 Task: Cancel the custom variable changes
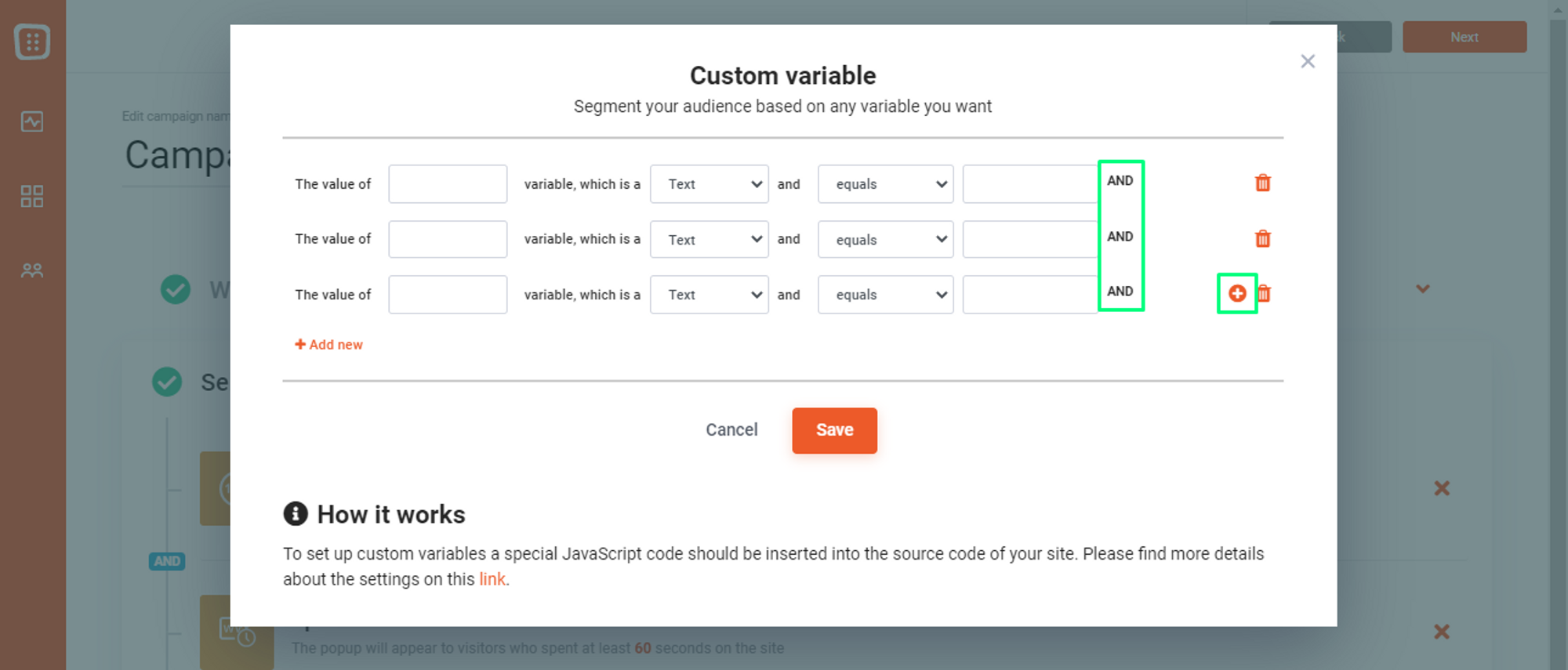(x=731, y=429)
